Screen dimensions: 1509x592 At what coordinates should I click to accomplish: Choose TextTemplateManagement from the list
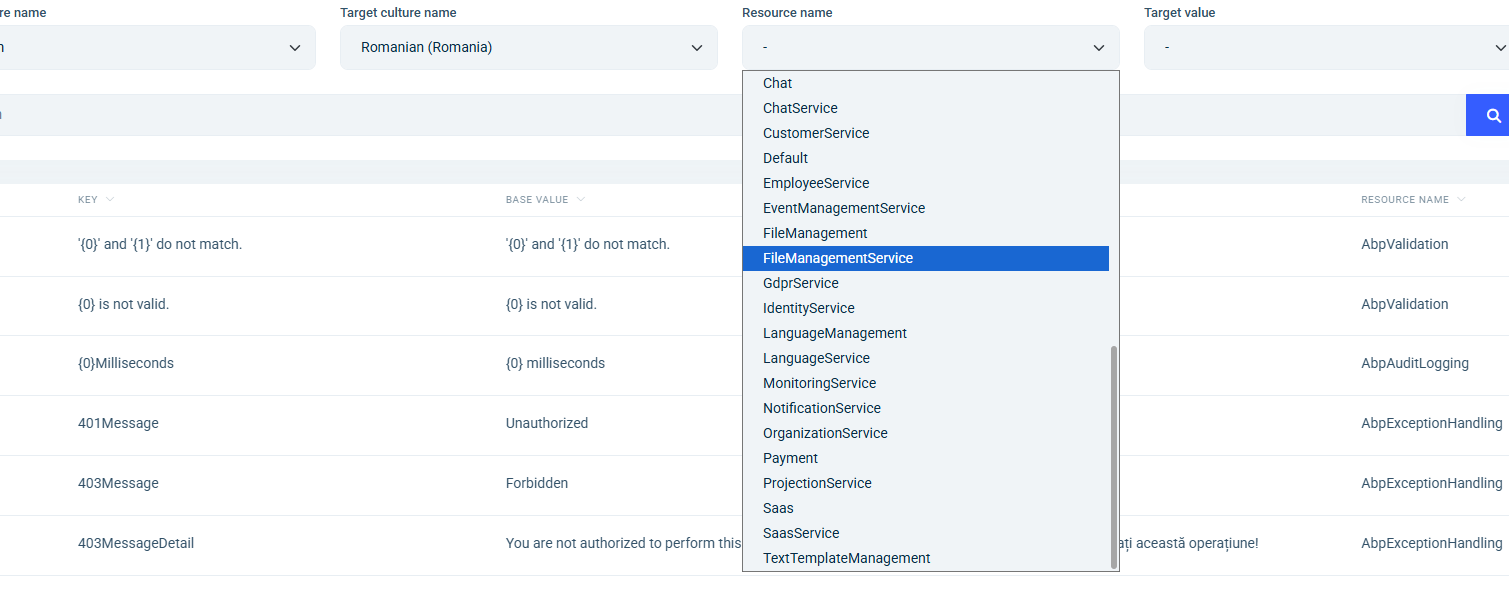coord(846,558)
